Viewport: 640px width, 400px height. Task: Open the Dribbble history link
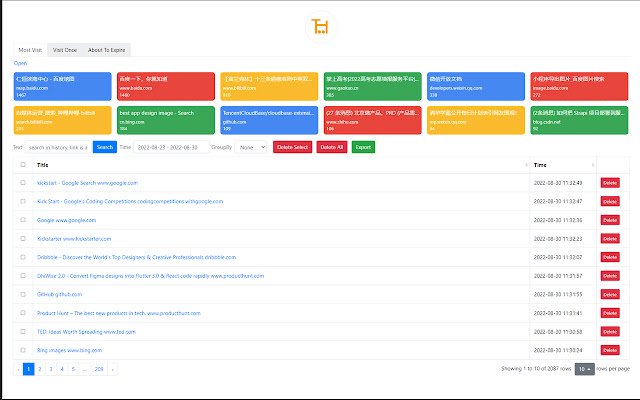coord(136,257)
